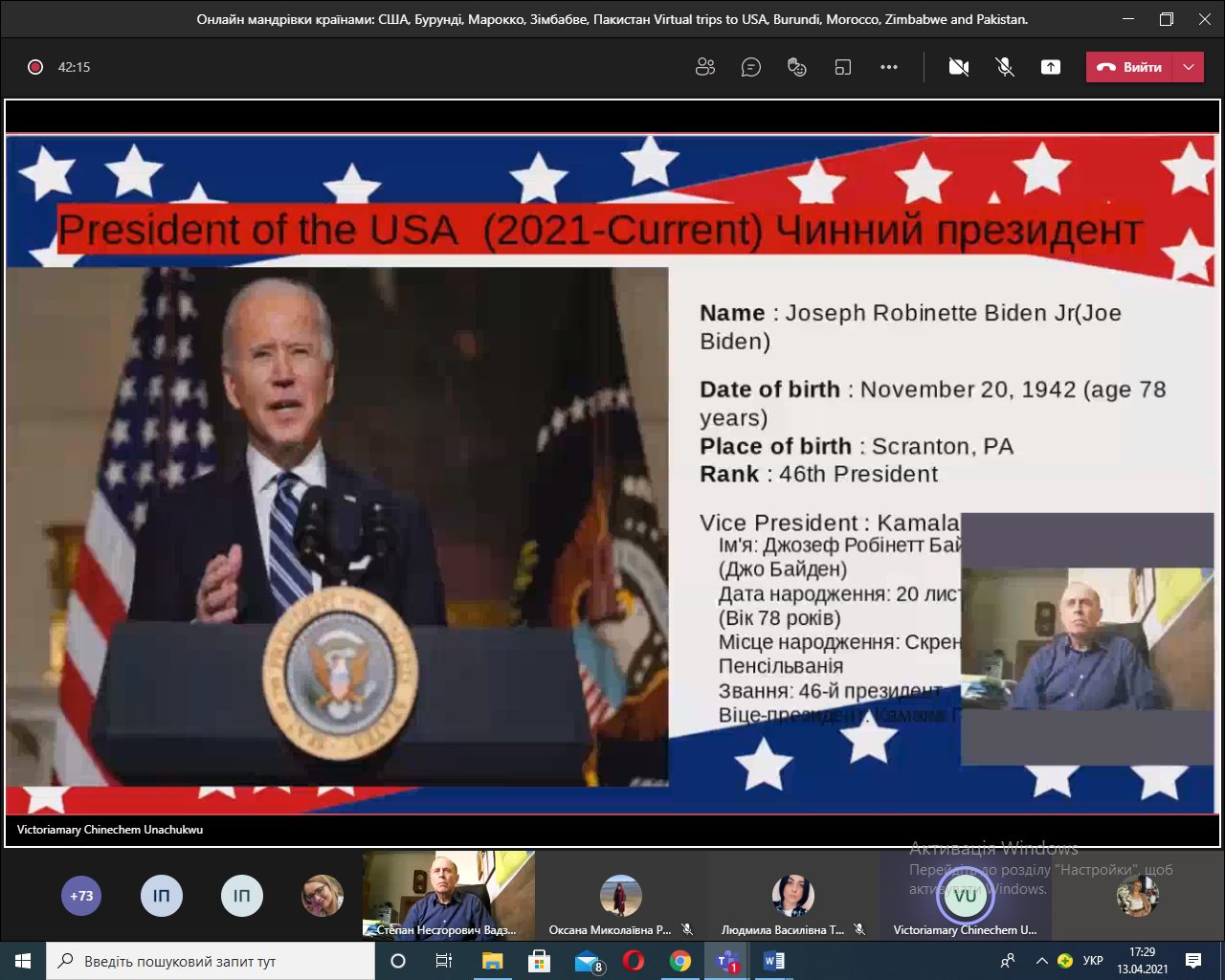Show hidden system tray icons
Viewport: 1225px width, 980px height.
pos(1041,961)
